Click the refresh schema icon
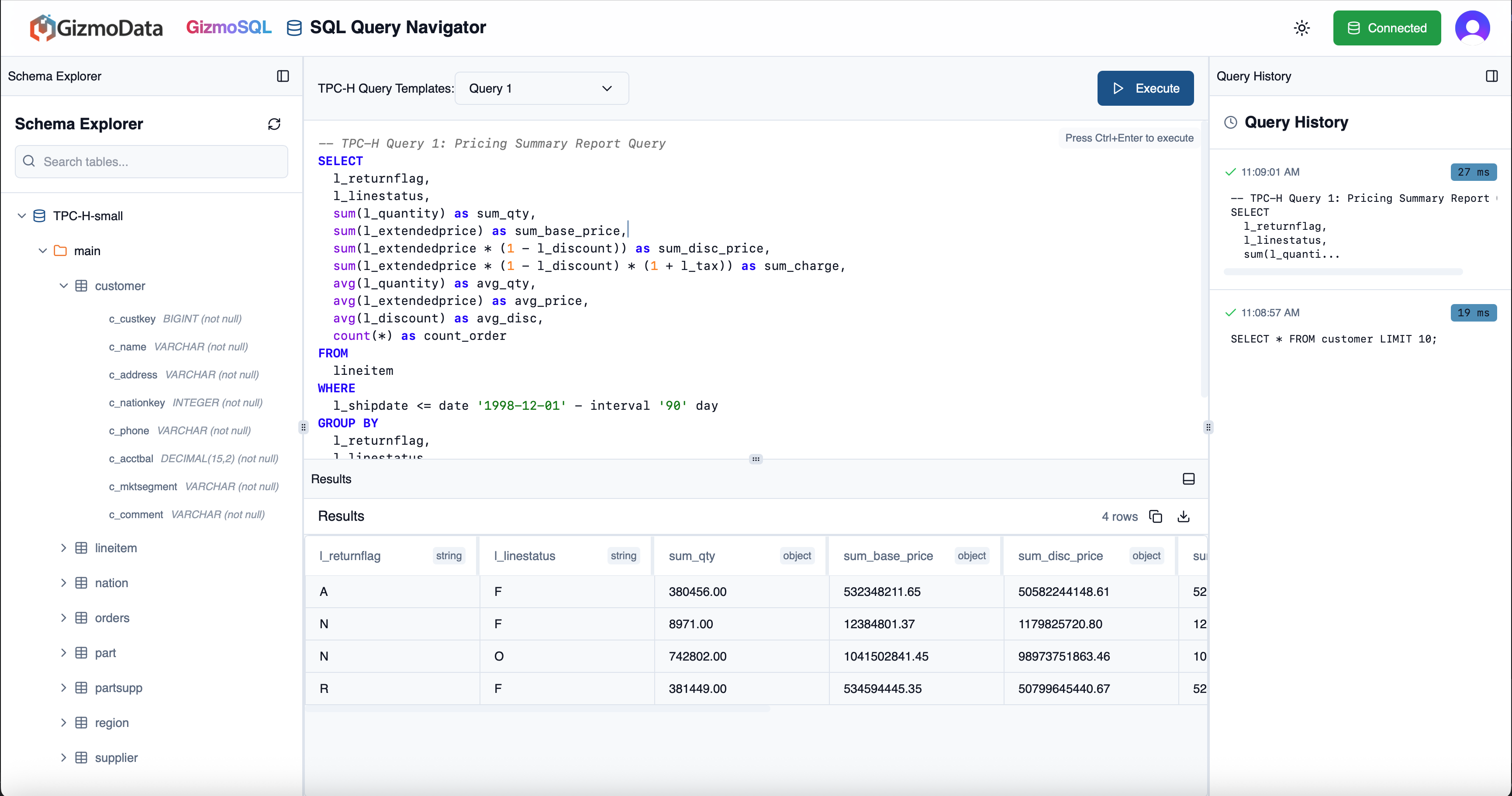Image resolution: width=1512 pixels, height=796 pixels. (274, 124)
